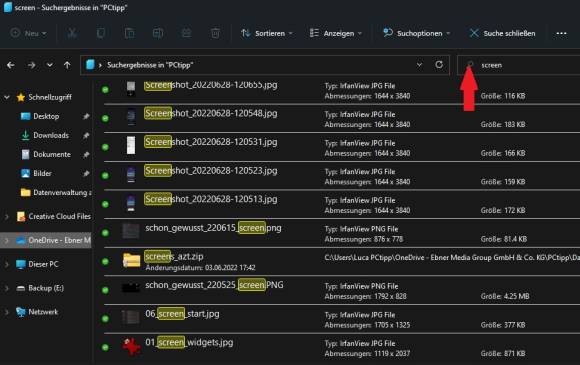The width and height of the screenshot is (580, 365).
Task: Select Downloads in the sidebar
Action: (51, 135)
